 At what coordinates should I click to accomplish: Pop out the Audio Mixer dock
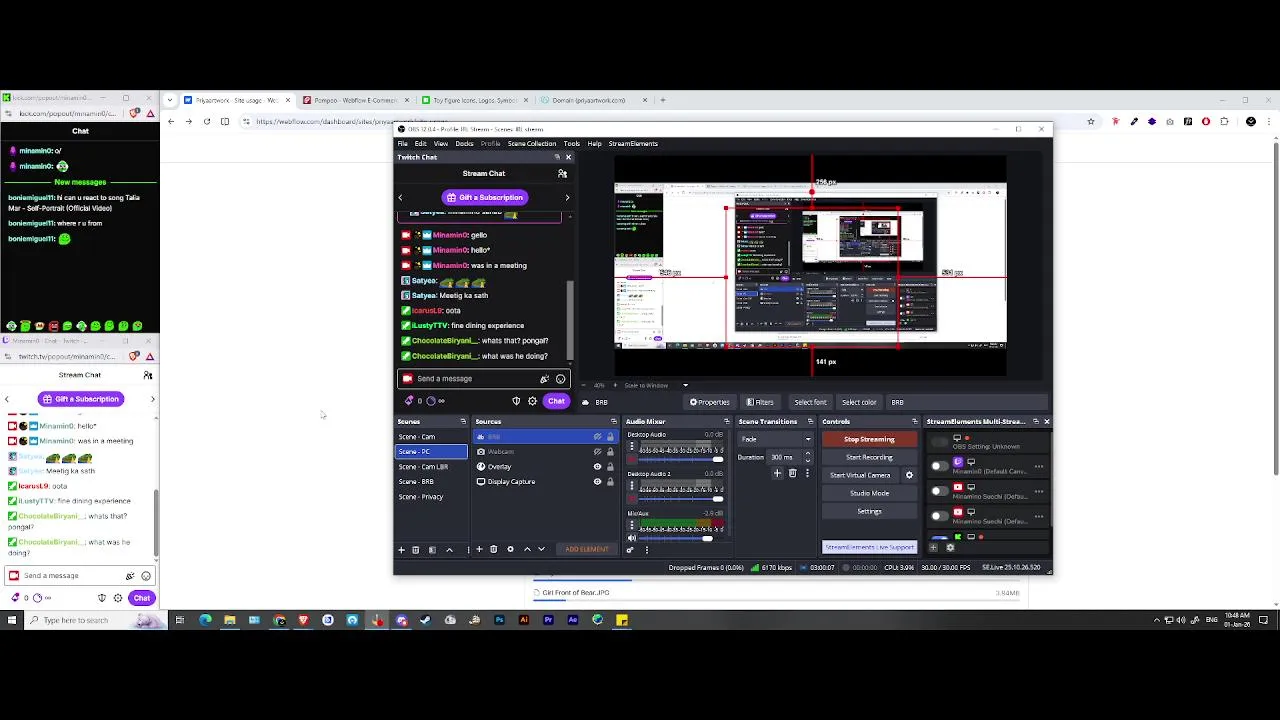pos(727,421)
